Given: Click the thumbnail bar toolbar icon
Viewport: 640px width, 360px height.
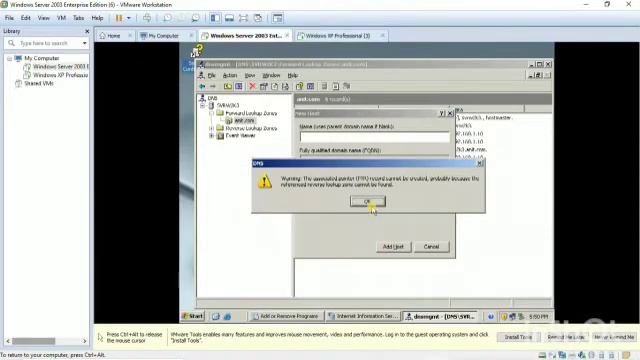Looking at the screenshot, I should 229,18.
